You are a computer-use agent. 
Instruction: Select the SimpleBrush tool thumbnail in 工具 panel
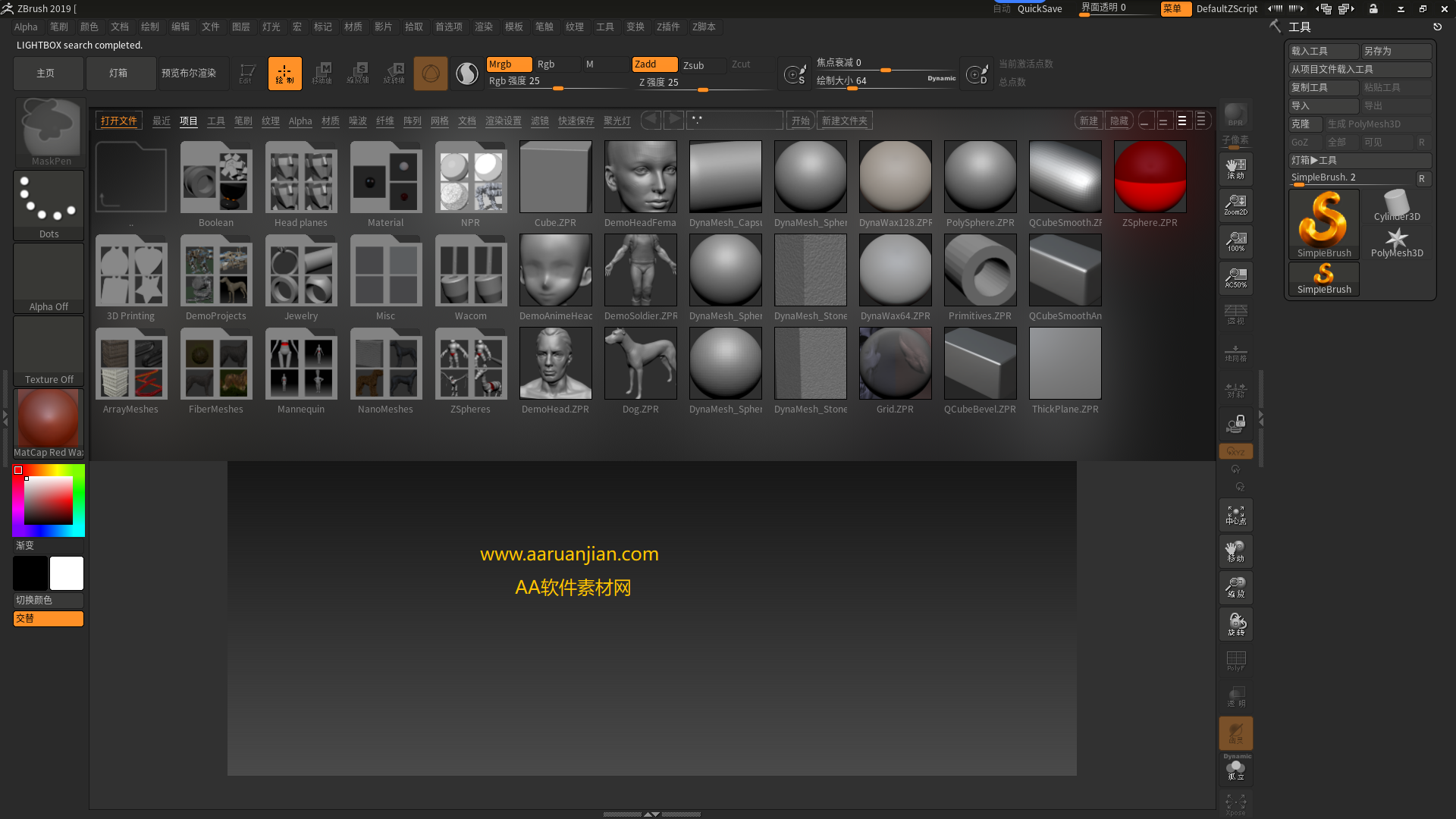pyautogui.click(x=1323, y=224)
